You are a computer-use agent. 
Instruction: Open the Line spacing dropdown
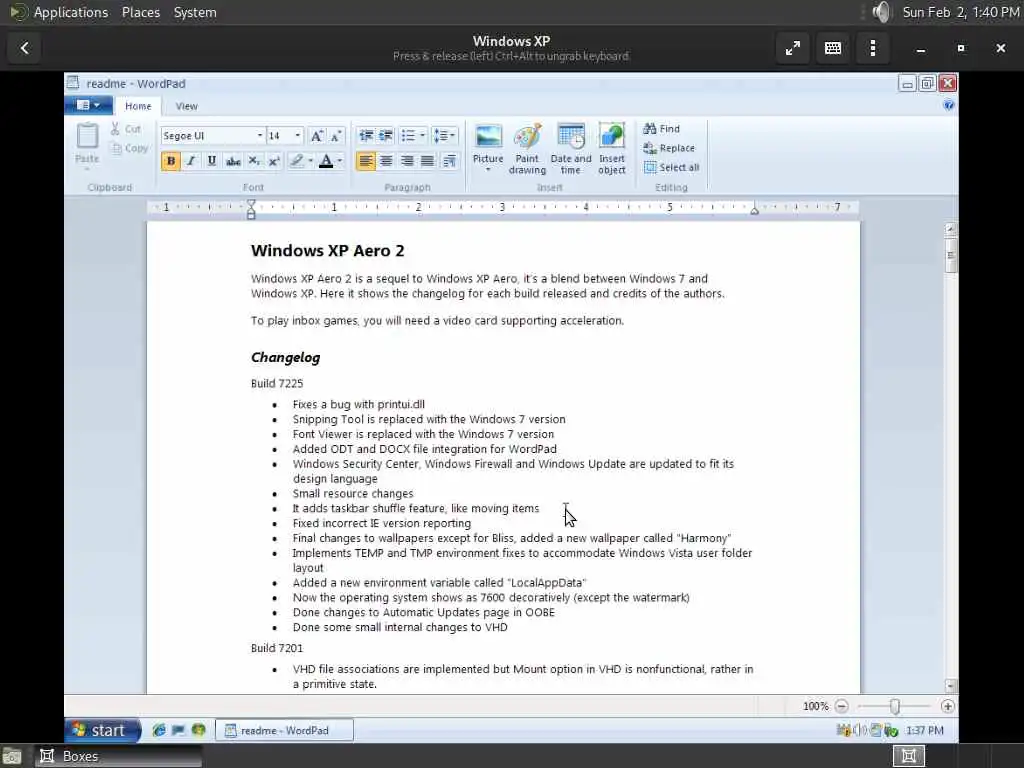pos(445,136)
